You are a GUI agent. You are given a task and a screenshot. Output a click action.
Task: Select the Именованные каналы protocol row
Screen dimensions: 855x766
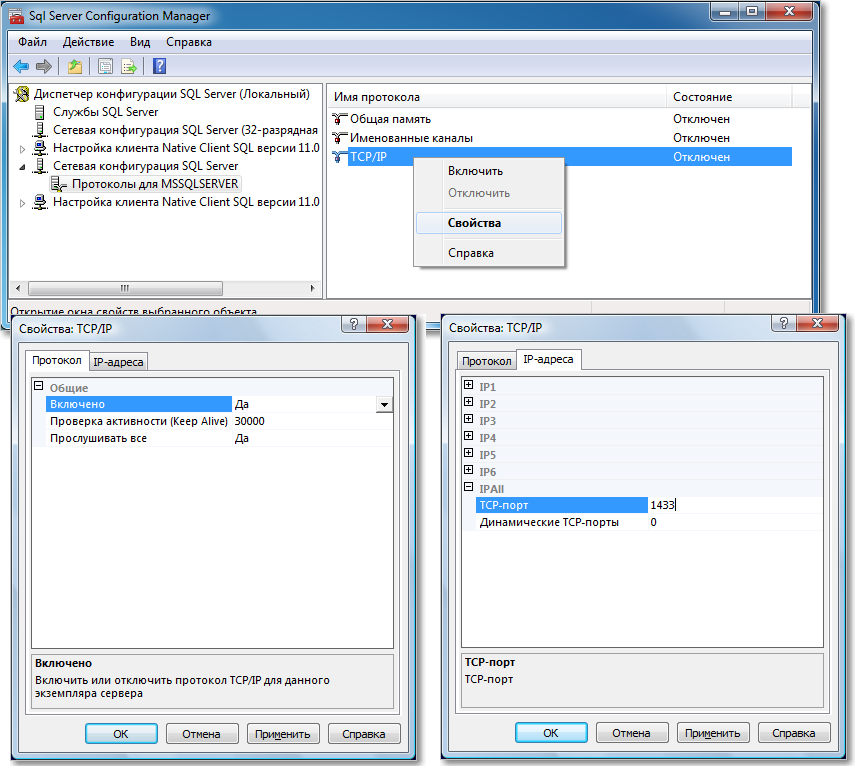[561, 138]
